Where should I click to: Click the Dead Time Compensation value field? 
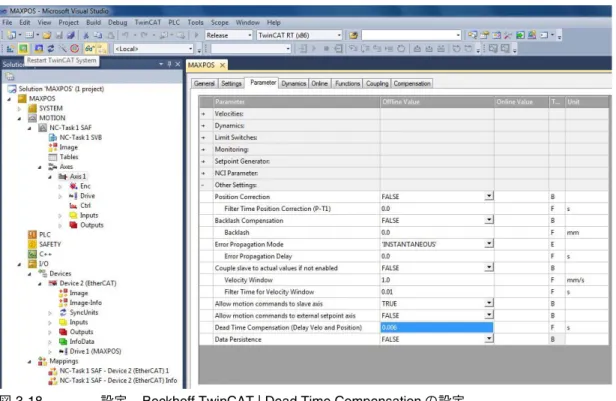pos(436,327)
